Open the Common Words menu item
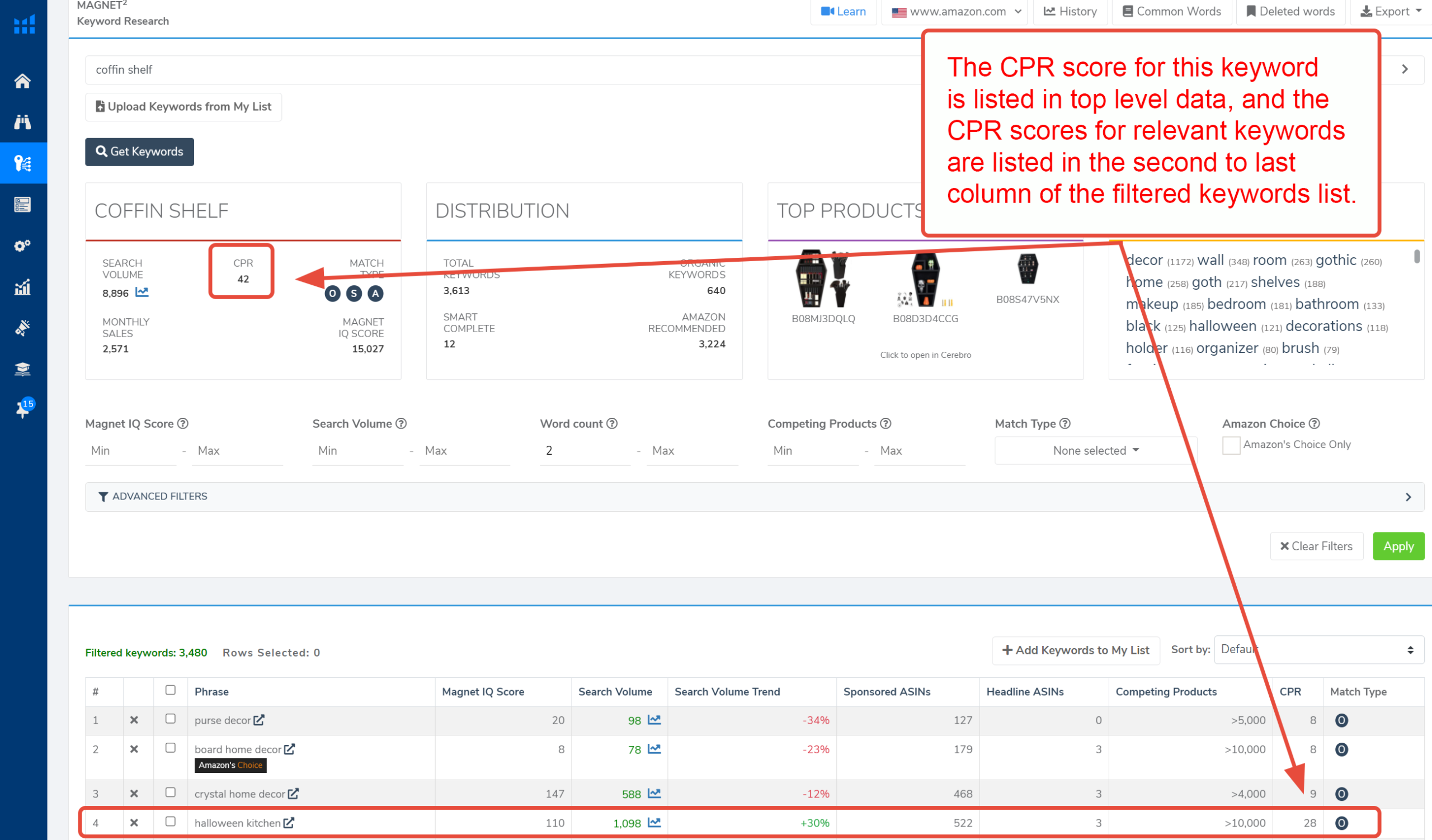The image size is (1432, 840). point(1172,11)
